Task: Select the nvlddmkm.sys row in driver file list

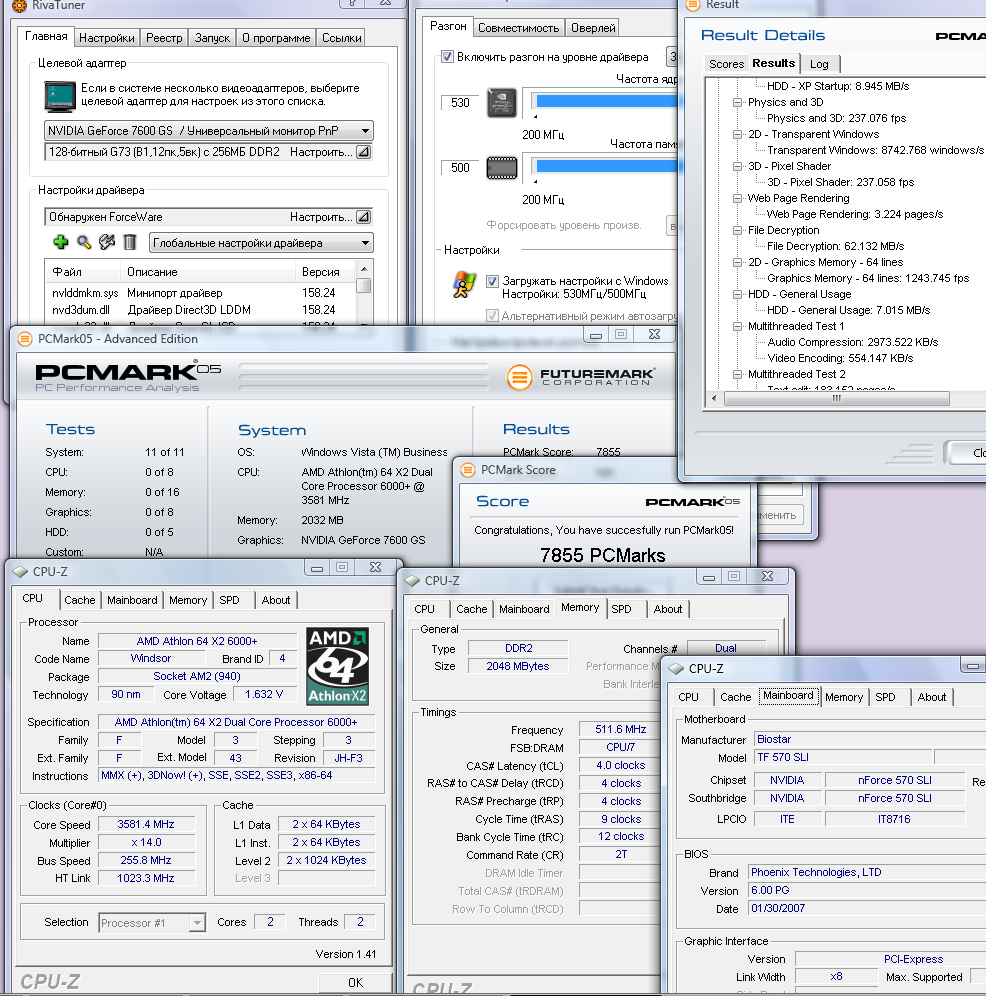Action: (200, 293)
